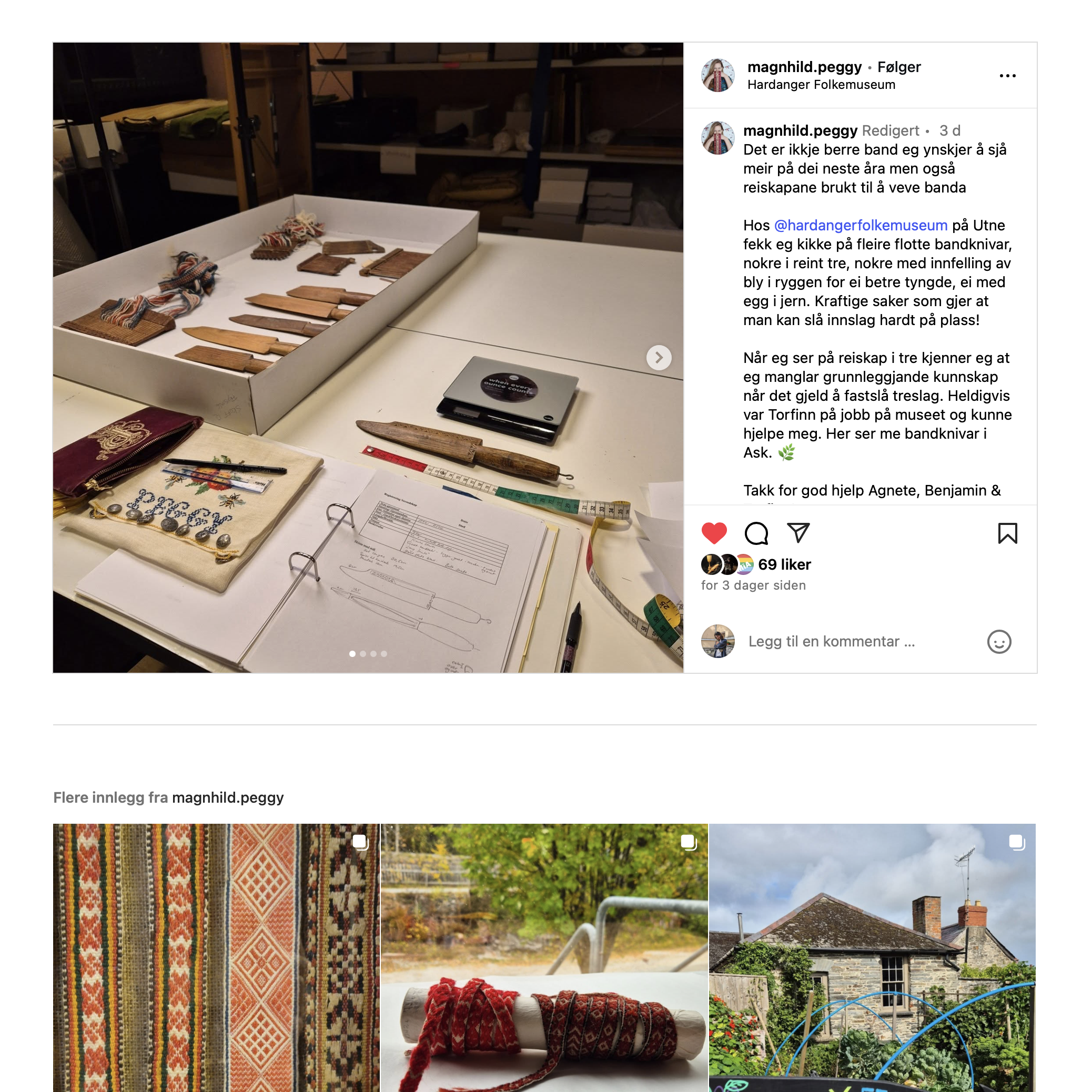Image resolution: width=1092 pixels, height=1092 pixels.
Task: Open the woven band patterns post thumbnail
Action: point(217,957)
